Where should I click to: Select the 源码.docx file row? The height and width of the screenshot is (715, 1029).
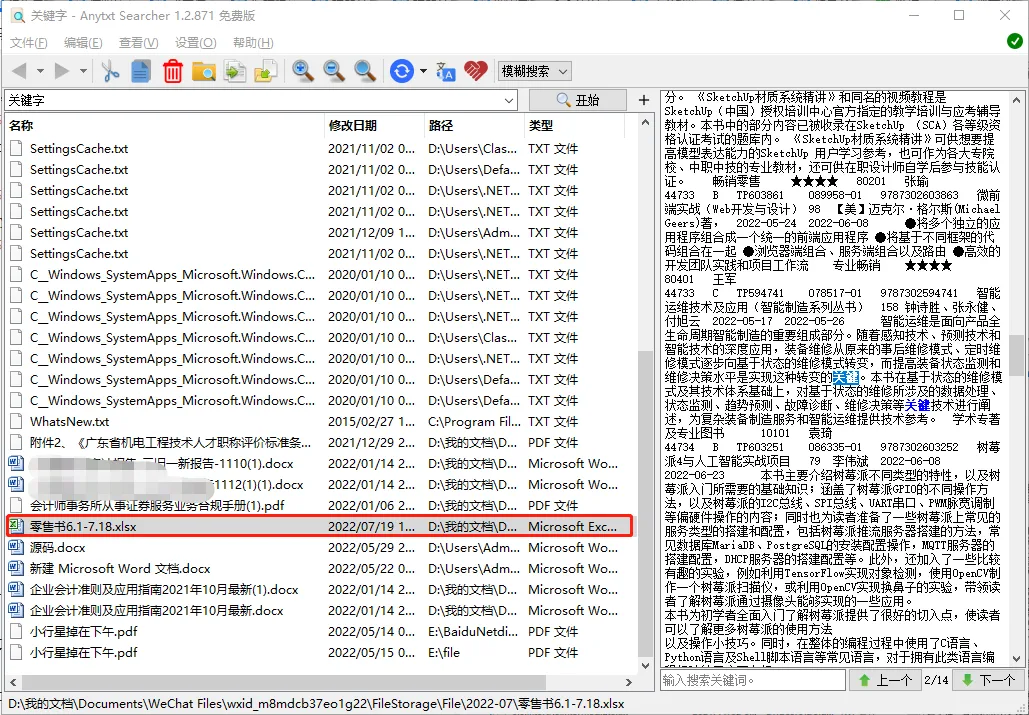pyautogui.click(x=320, y=547)
